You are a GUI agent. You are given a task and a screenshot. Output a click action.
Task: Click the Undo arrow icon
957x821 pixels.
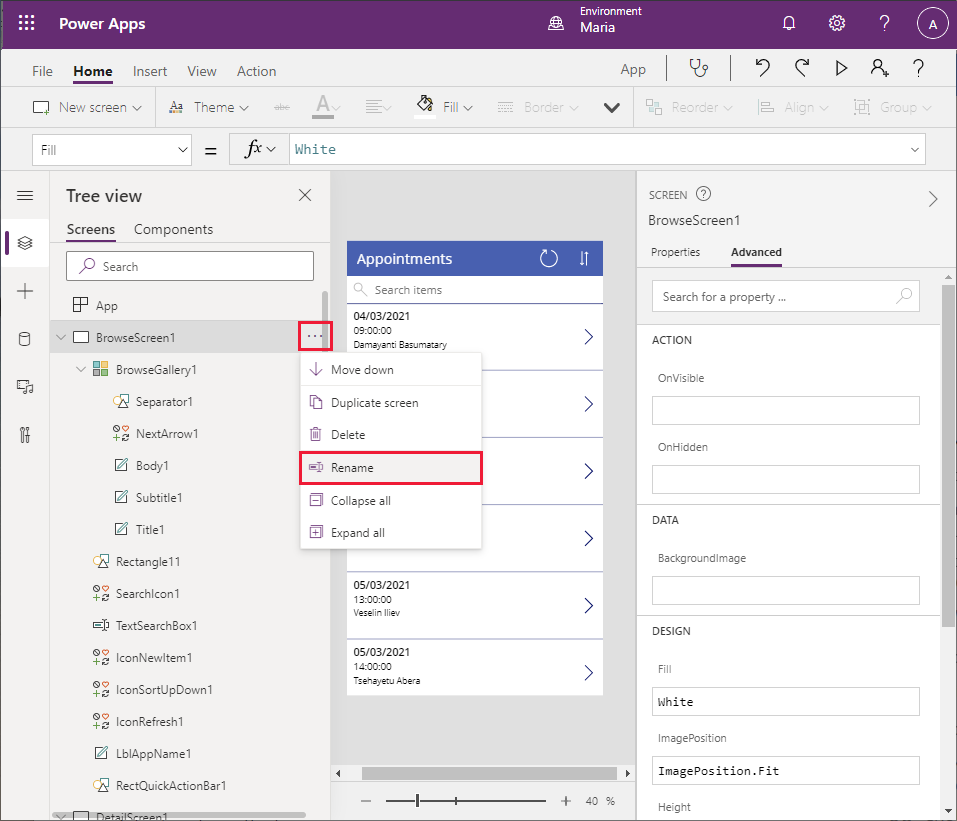pos(763,68)
